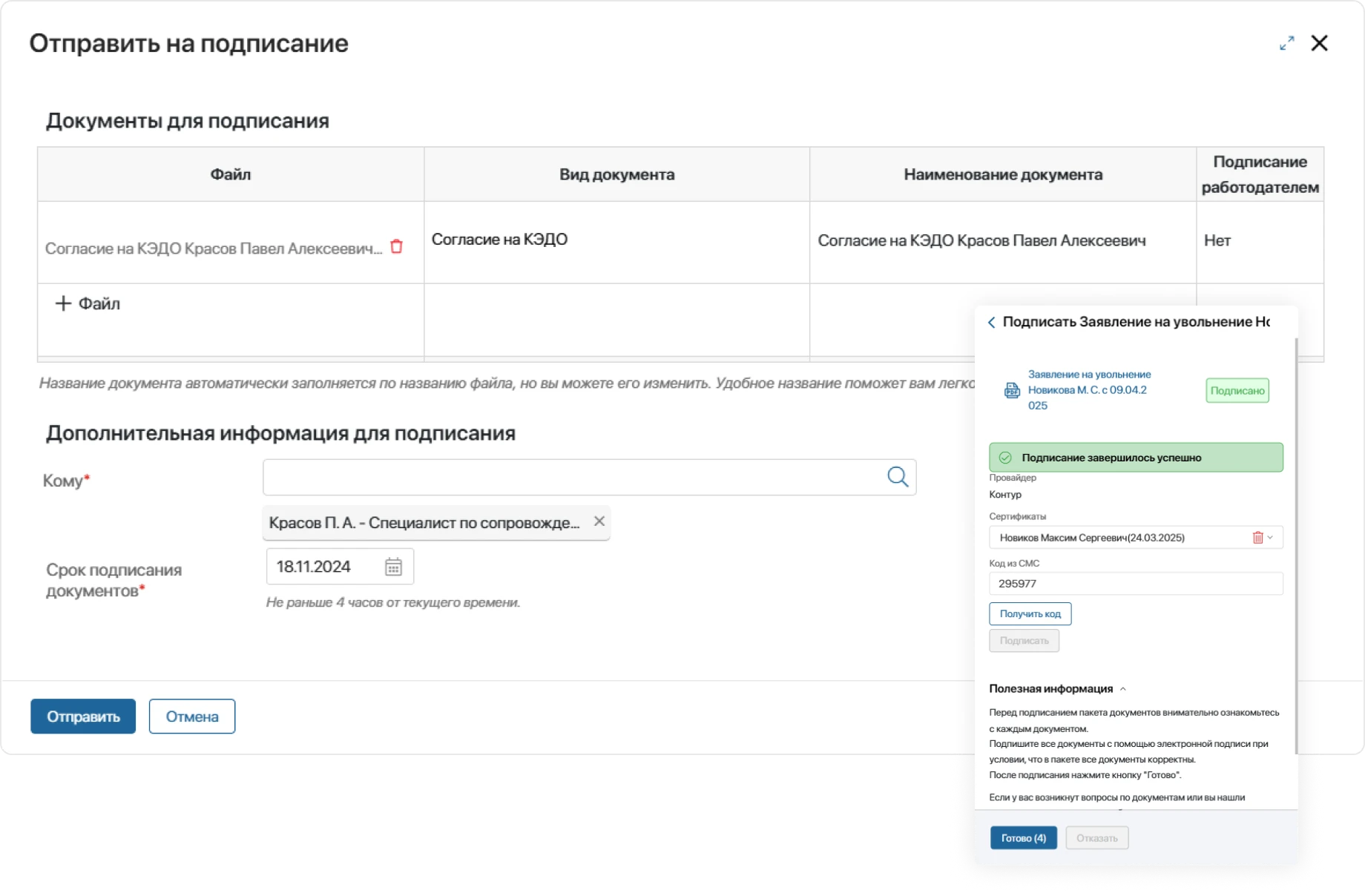
Task: Delete the Согласие на КЭДО file with trash icon
Action: 398,247
